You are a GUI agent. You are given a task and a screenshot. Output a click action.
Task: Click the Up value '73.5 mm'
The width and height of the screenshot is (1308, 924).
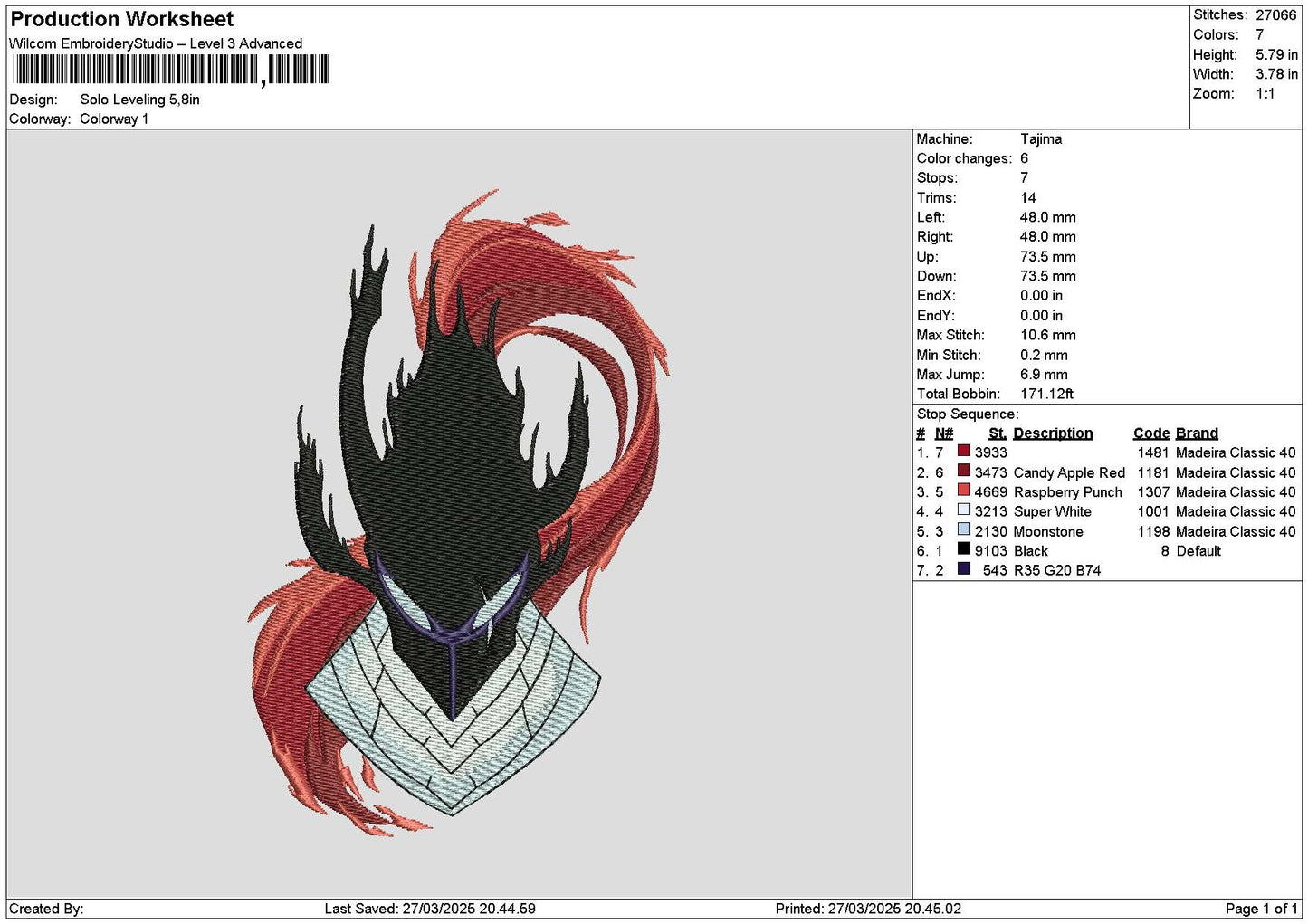(1048, 257)
